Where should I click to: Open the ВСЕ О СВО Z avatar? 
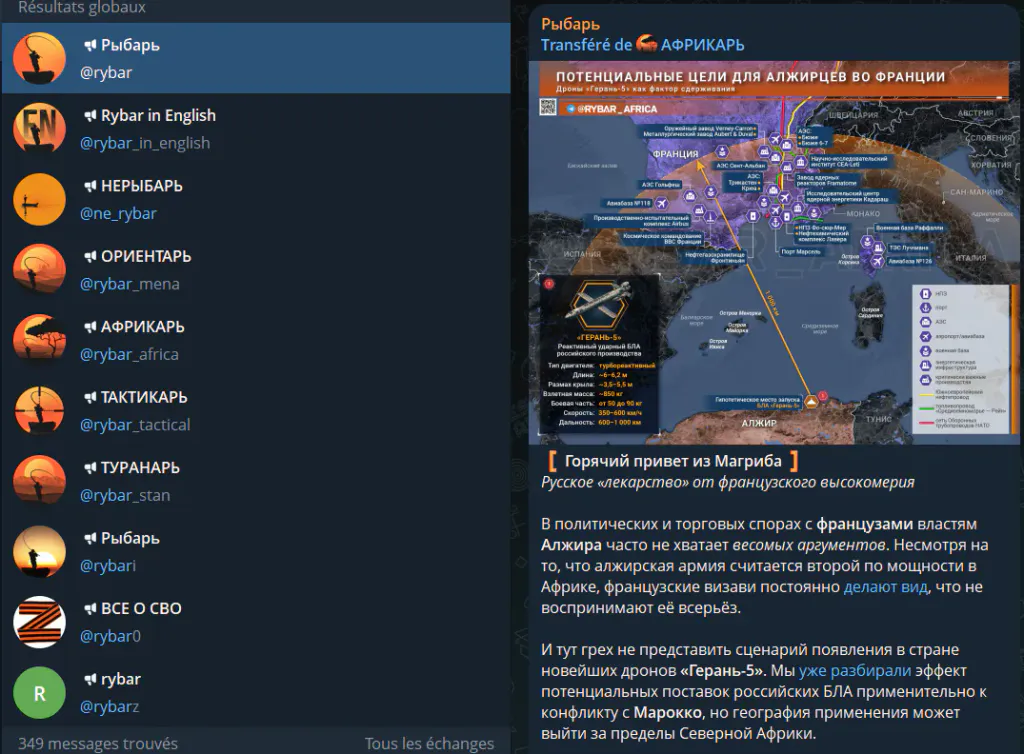39,622
